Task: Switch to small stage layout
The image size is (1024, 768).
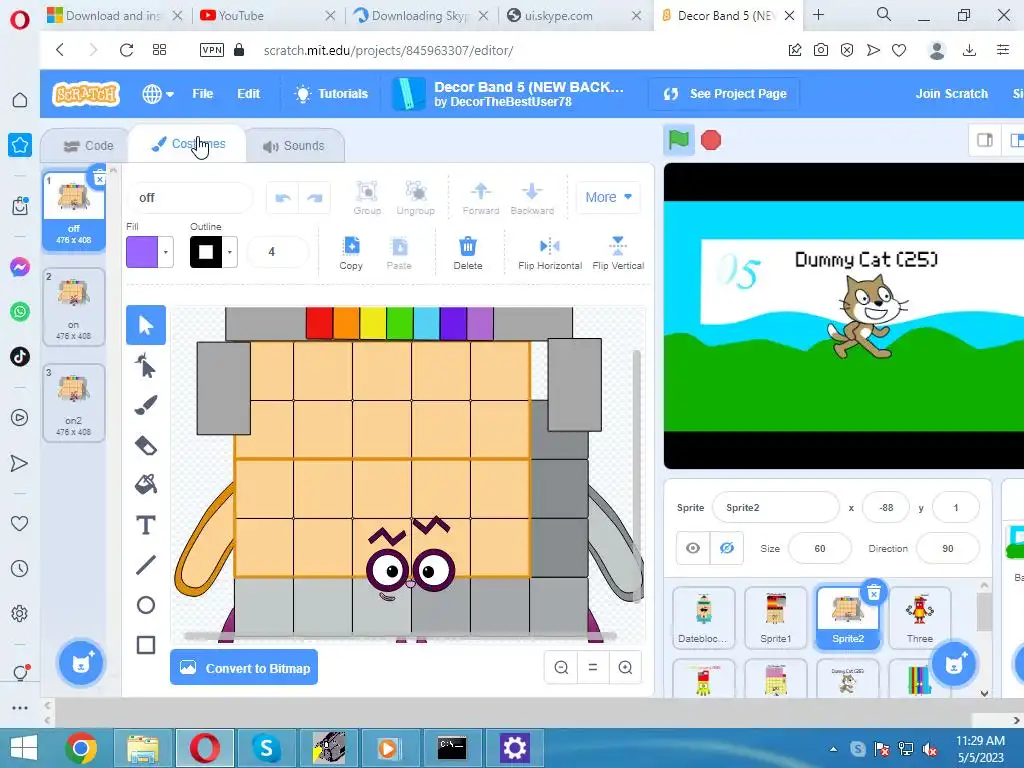Action: (984, 140)
